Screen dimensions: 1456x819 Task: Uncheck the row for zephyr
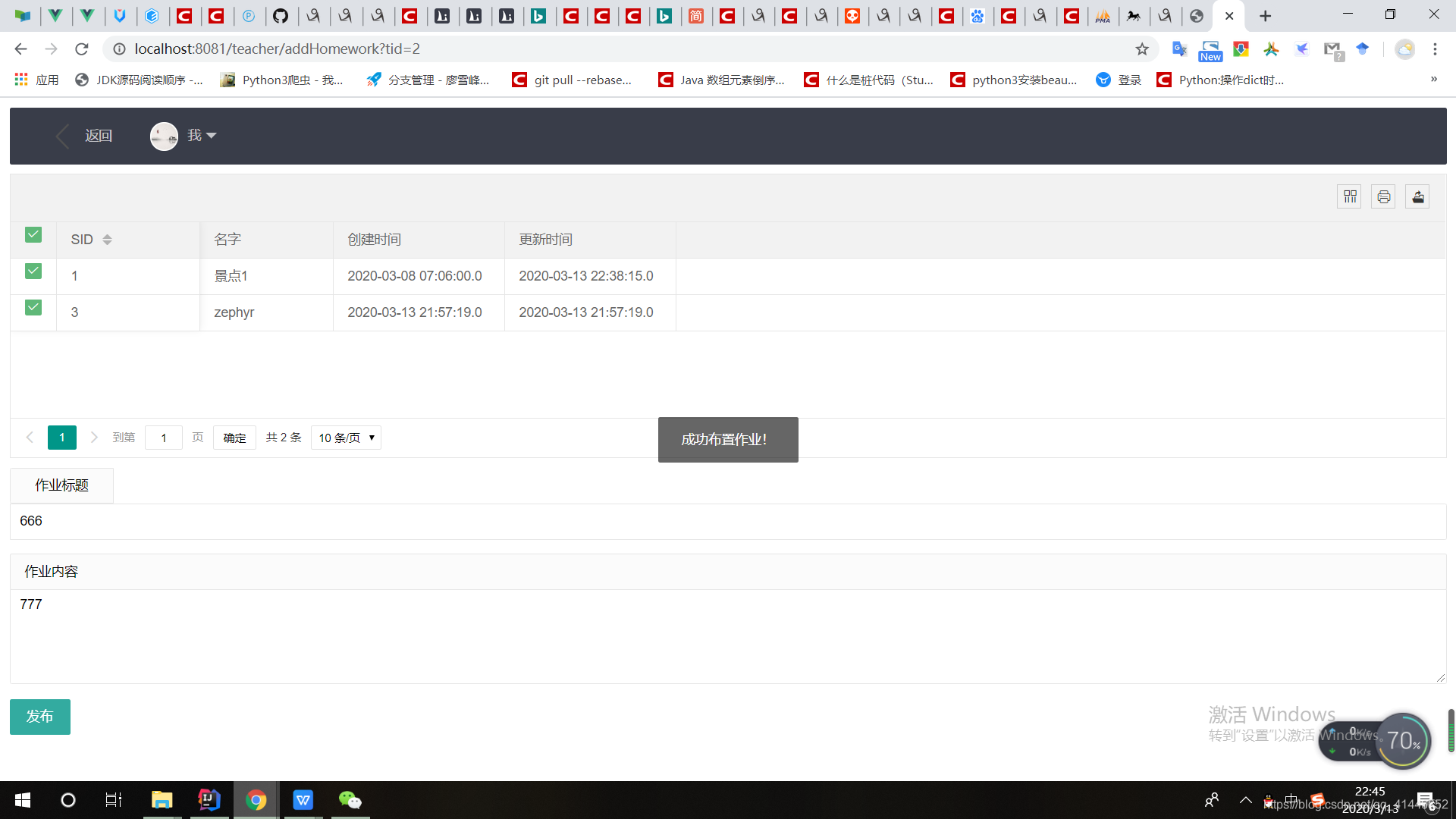(x=33, y=308)
